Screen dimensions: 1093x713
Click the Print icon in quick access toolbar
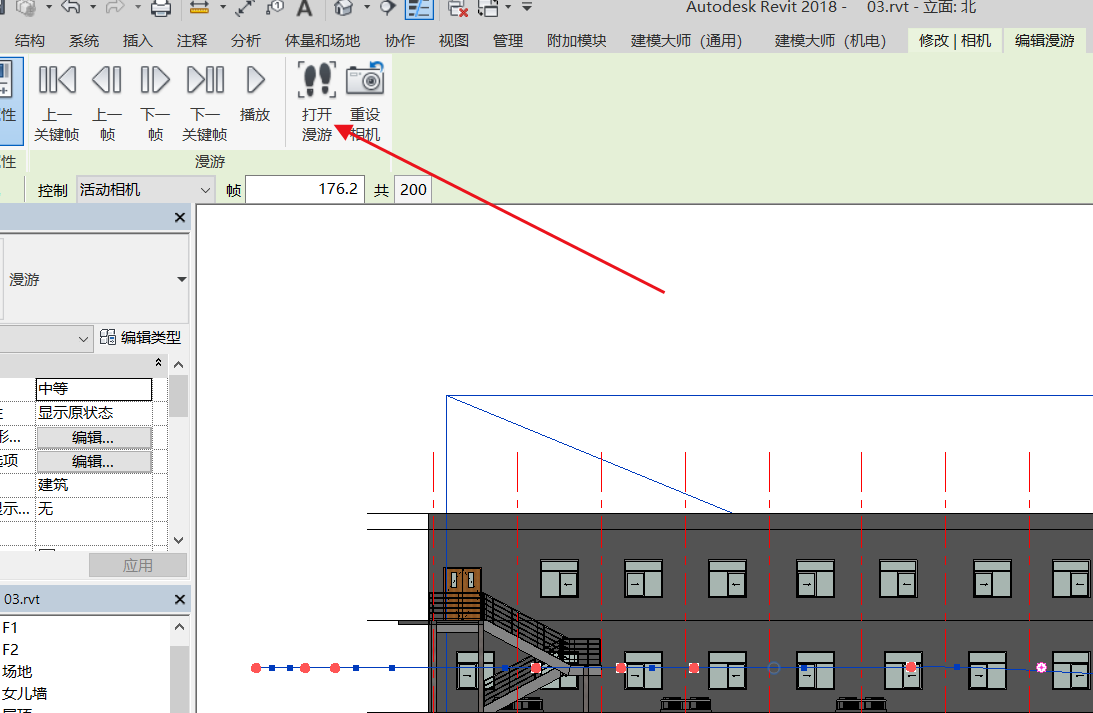point(160,9)
